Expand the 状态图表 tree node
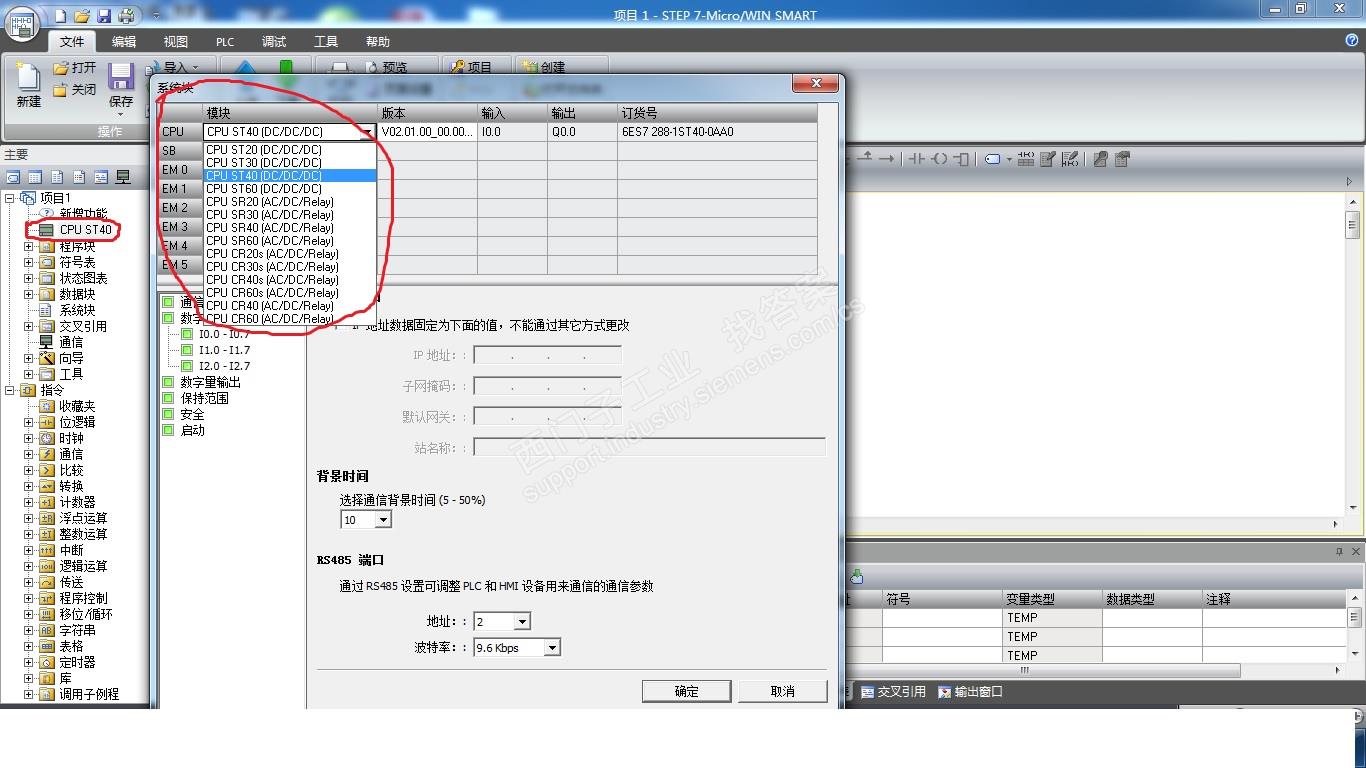Screen dimensions: 1366x768 point(29,278)
